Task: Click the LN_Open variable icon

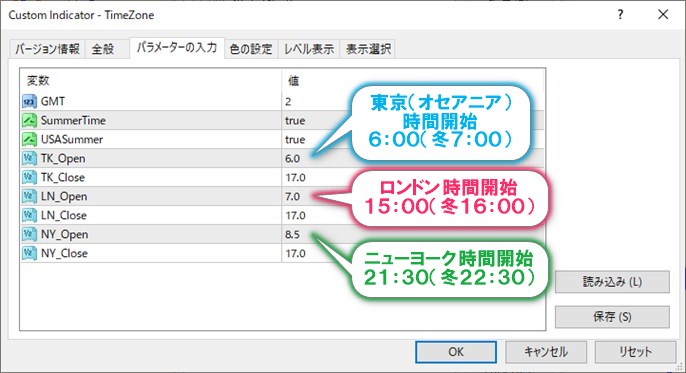Action: coord(29,196)
